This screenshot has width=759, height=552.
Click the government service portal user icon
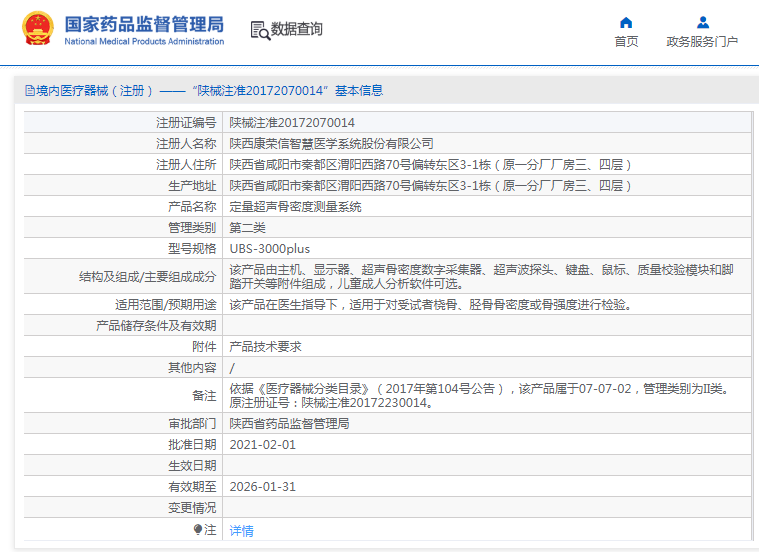coord(703,22)
